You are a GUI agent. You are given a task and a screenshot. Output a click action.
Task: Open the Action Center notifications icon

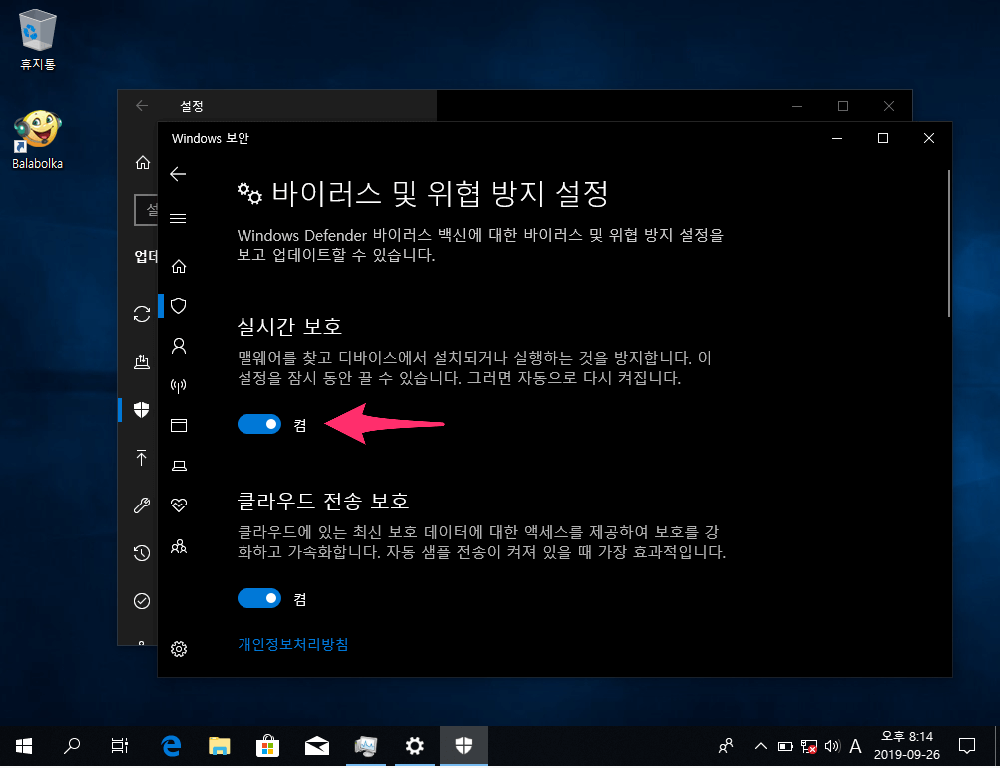coord(967,745)
